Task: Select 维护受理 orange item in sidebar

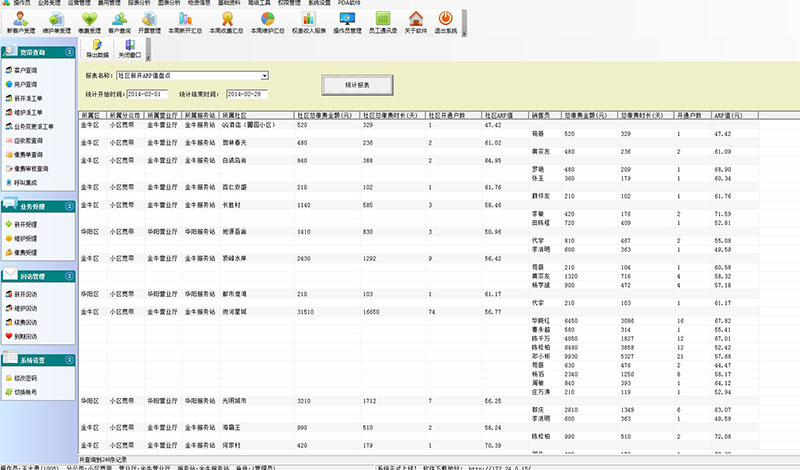Action: [x=21, y=238]
